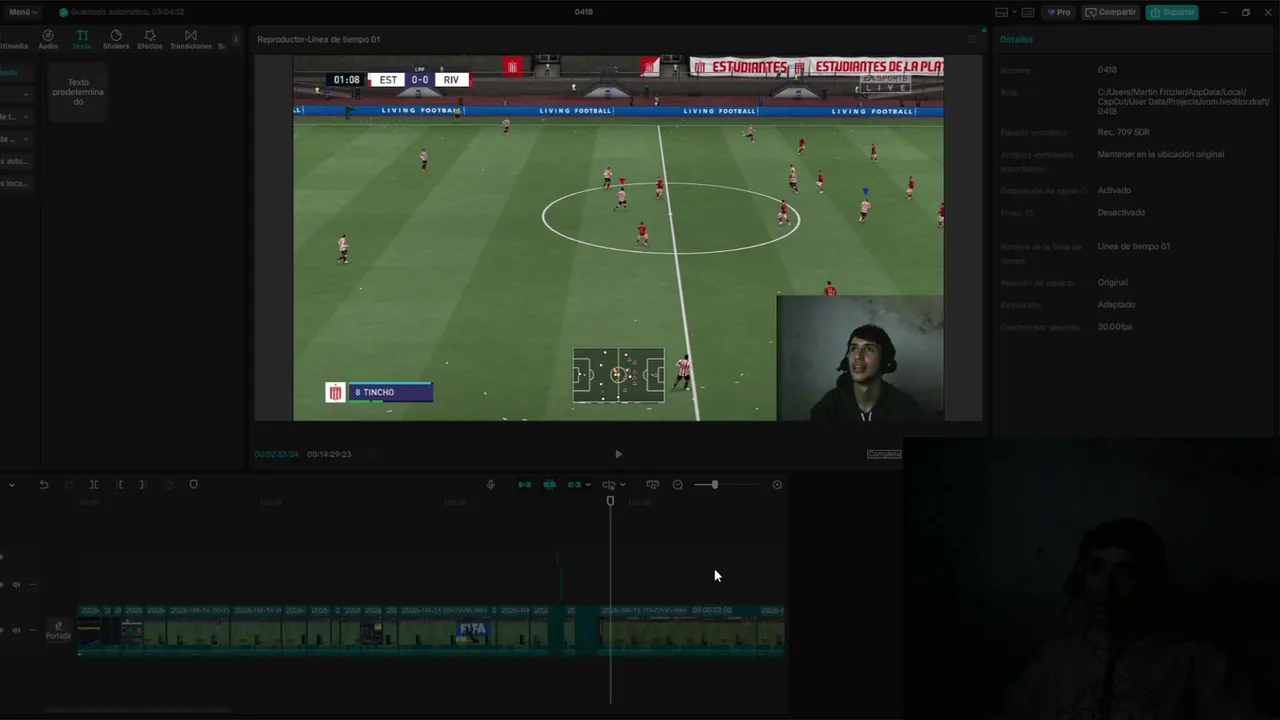The height and width of the screenshot is (720, 1280).
Task: Click the playhead marker on ruler
Action: (x=610, y=501)
